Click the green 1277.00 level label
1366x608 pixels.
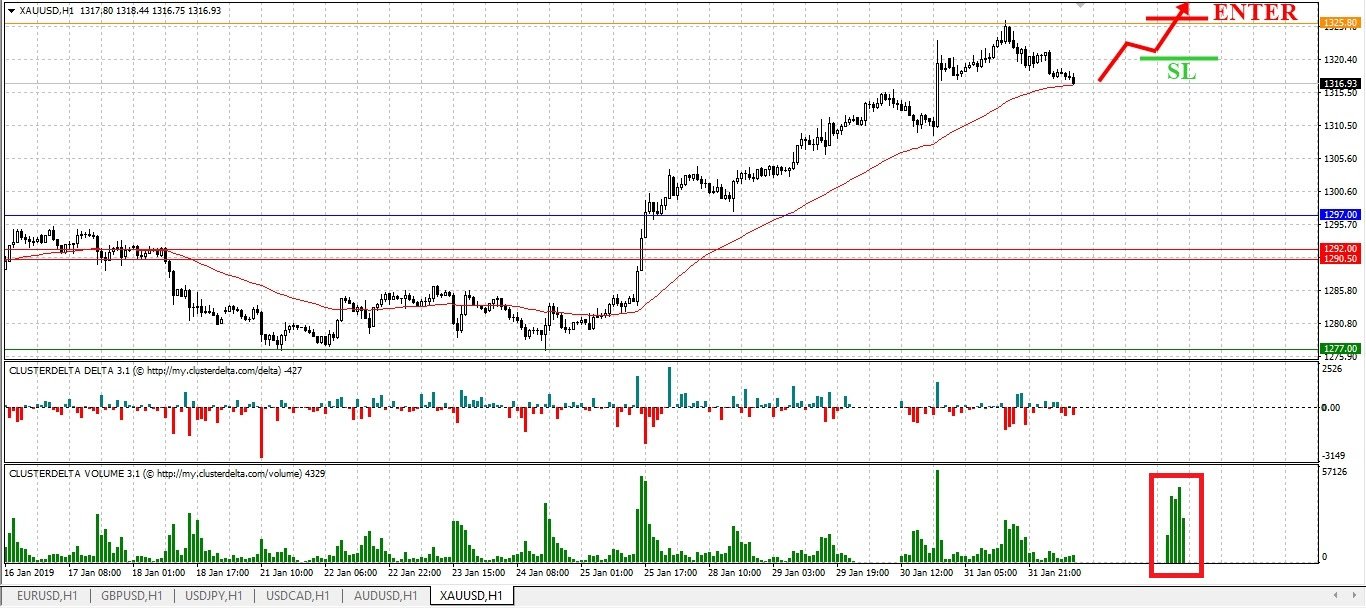coord(1339,348)
